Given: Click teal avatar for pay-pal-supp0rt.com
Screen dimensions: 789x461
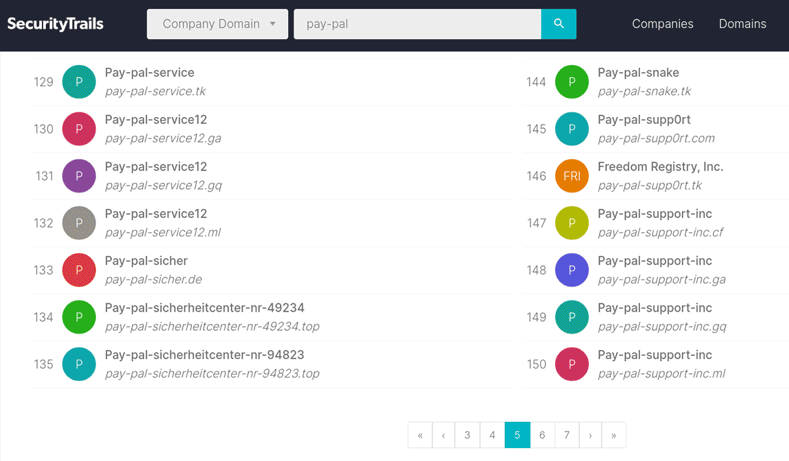Looking at the screenshot, I should (x=572, y=129).
